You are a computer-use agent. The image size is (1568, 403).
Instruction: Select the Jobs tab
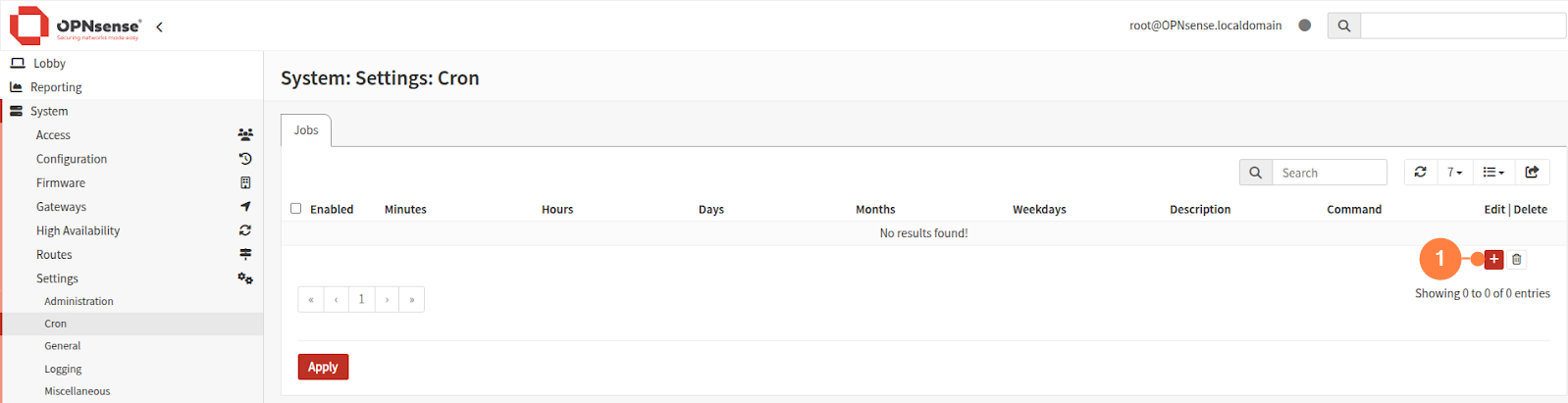click(x=306, y=130)
